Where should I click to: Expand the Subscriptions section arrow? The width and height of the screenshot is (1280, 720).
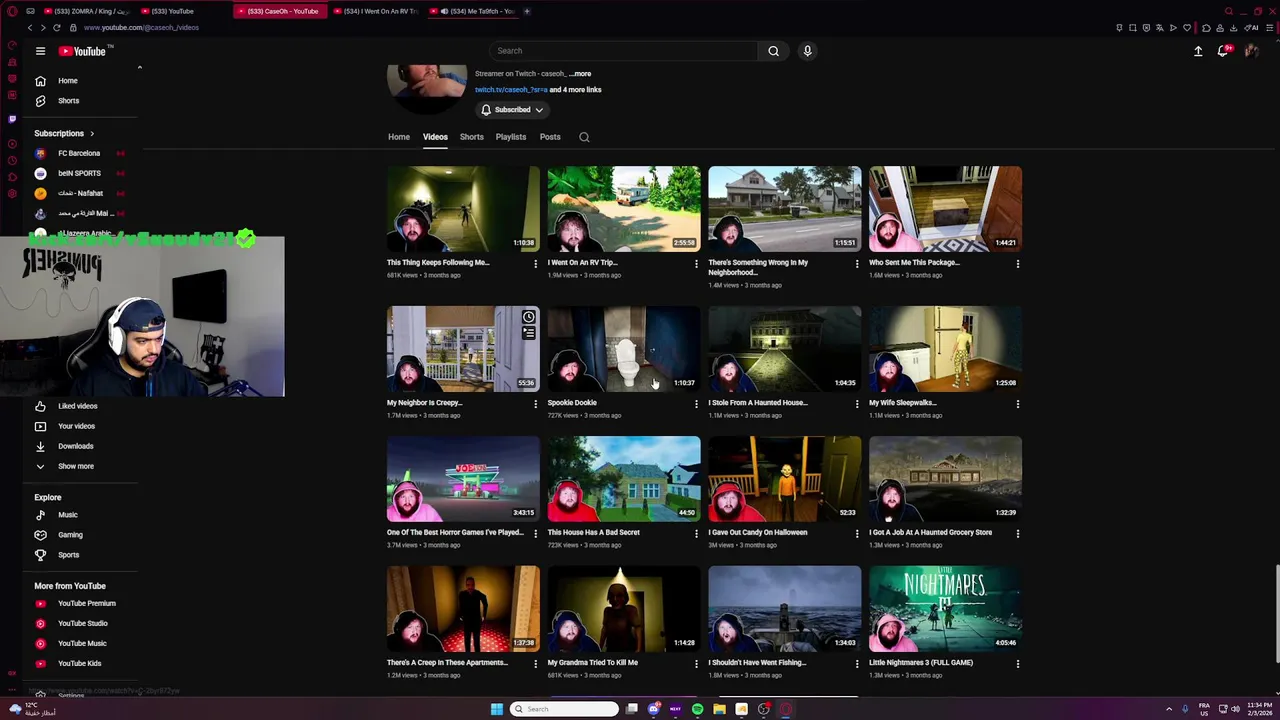point(92,133)
